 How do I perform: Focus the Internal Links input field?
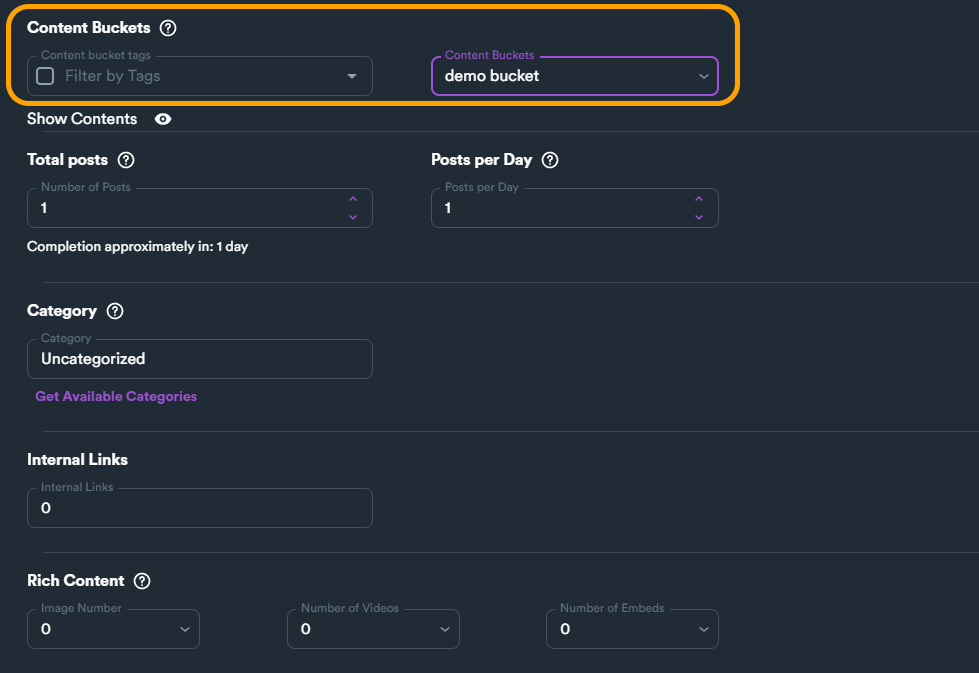pos(200,508)
